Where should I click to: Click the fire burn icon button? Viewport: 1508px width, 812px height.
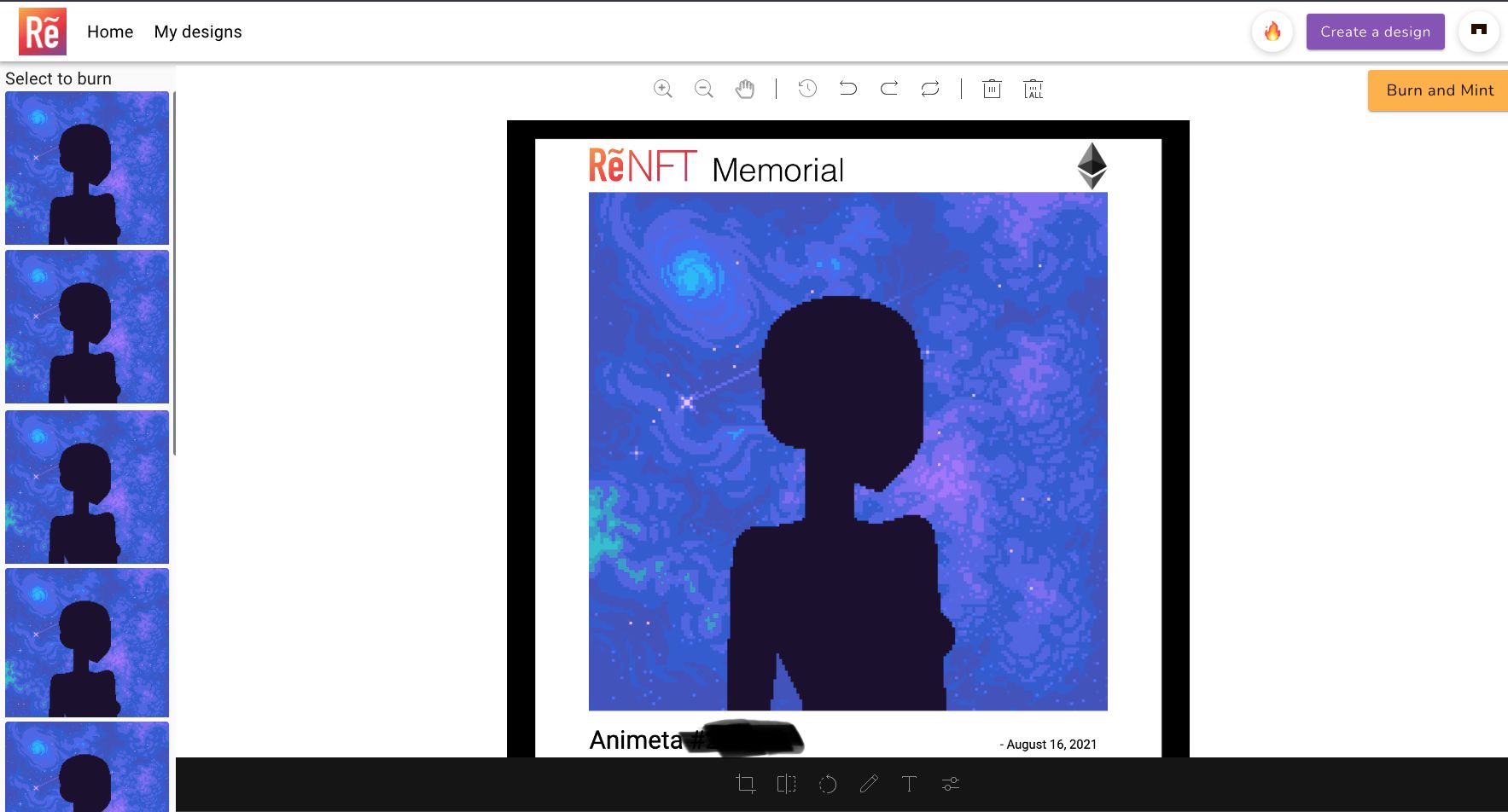pos(1272,32)
